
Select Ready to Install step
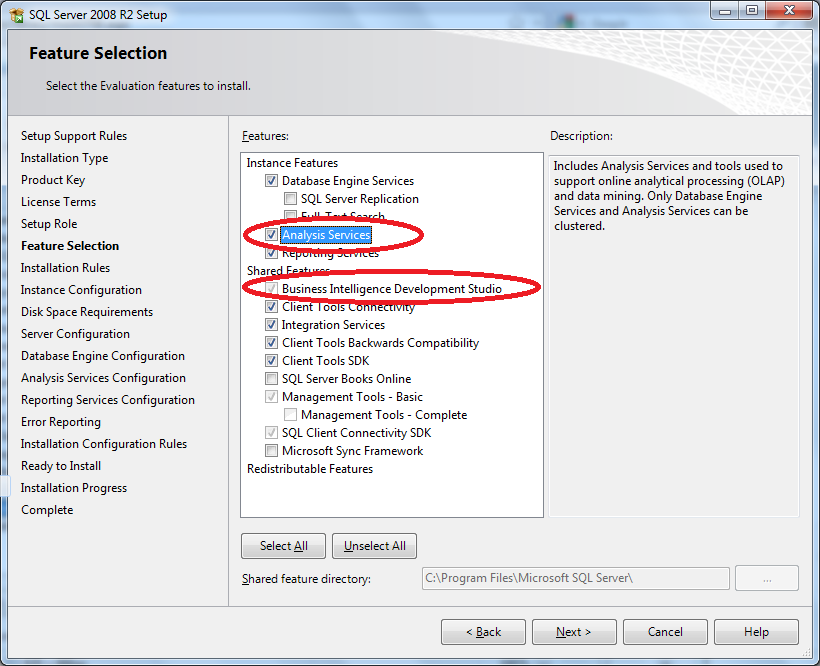(61, 466)
